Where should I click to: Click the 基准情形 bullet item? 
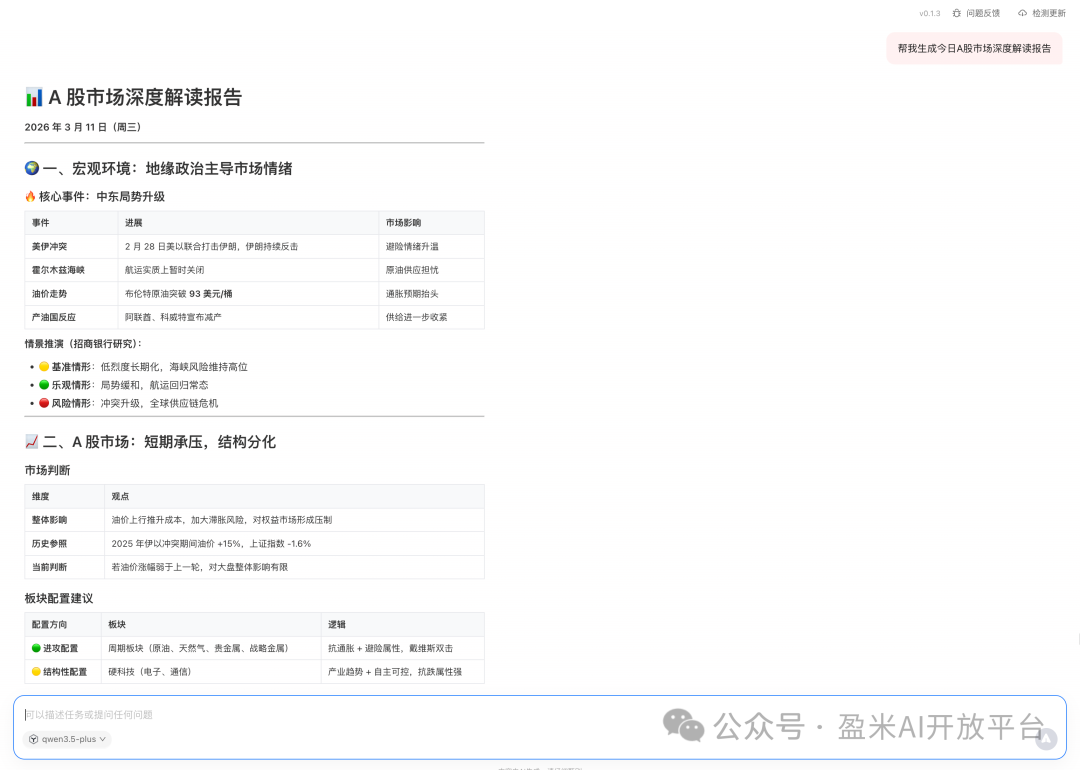click(143, 366)
